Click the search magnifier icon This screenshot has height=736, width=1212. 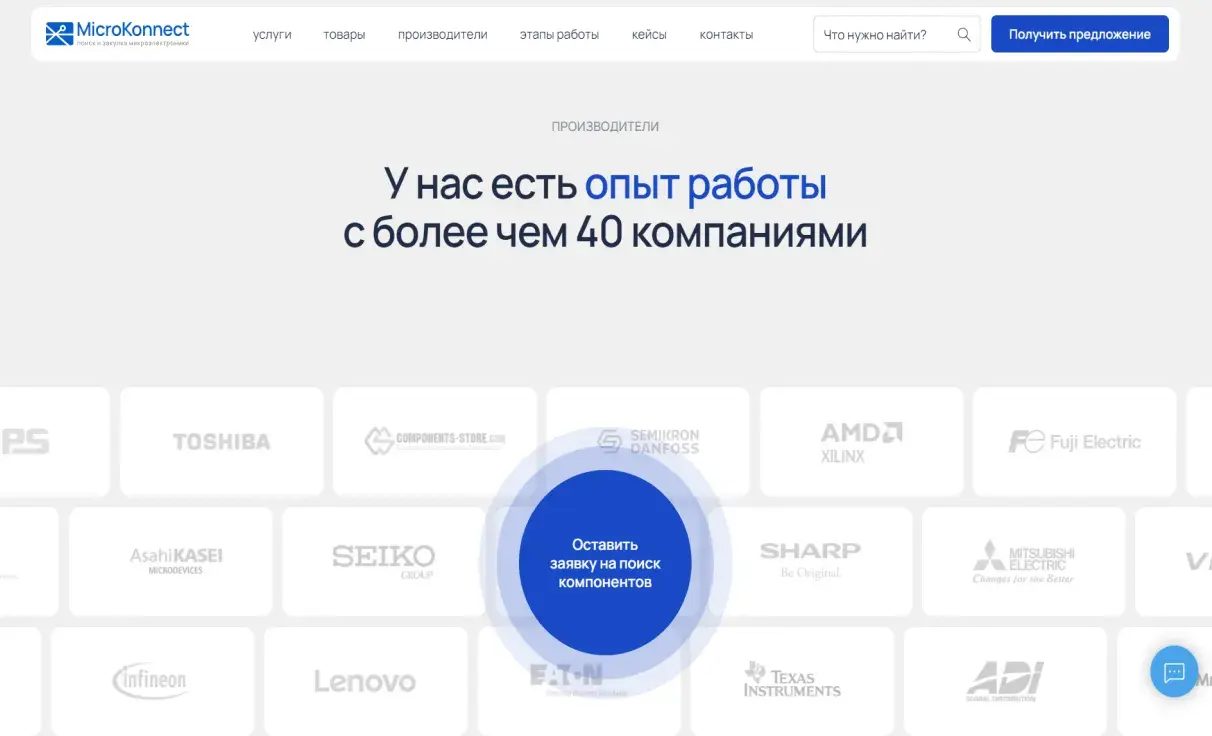tap(964, 34)
